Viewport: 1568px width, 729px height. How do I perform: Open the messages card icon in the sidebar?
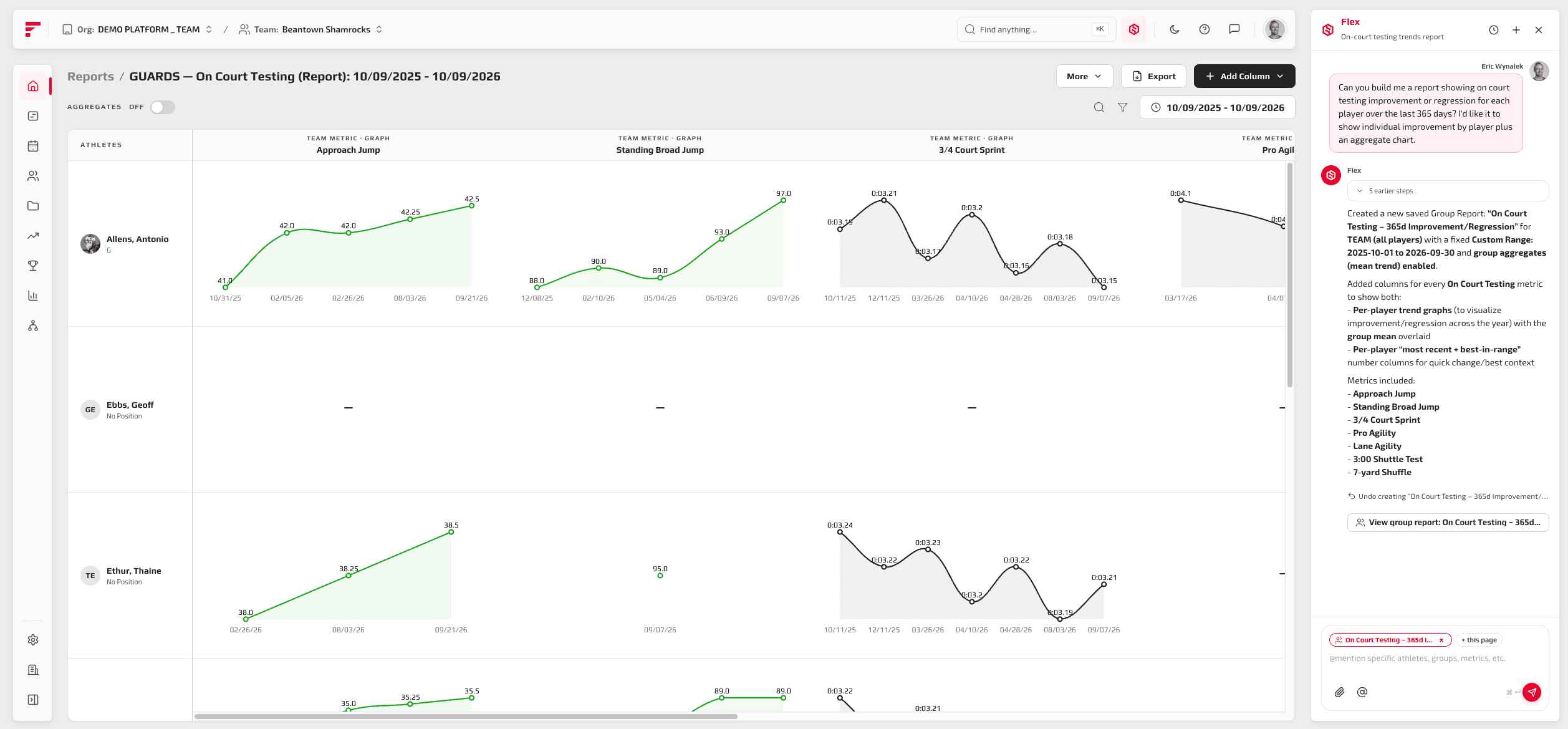pos(33,116)
